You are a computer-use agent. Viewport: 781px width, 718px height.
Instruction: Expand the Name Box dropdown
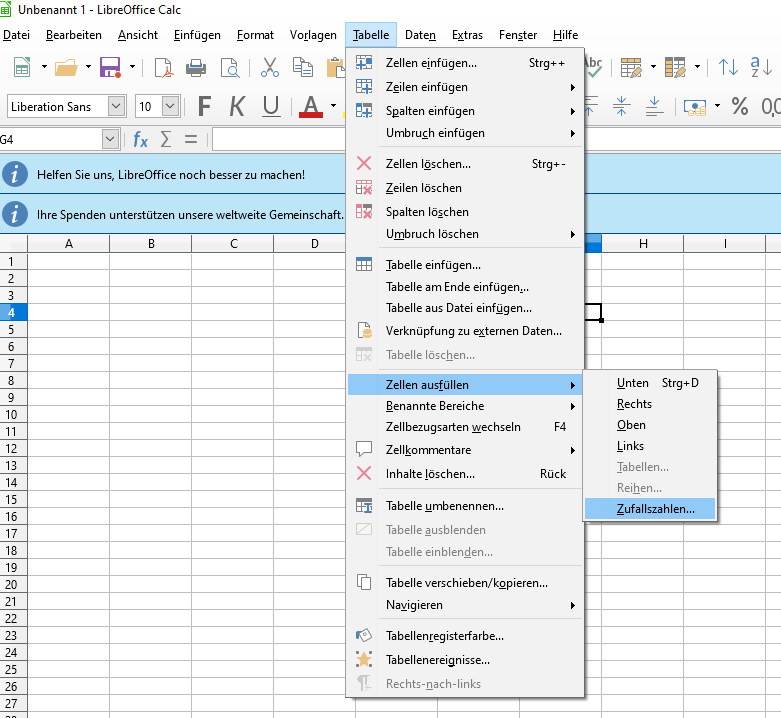110,139
